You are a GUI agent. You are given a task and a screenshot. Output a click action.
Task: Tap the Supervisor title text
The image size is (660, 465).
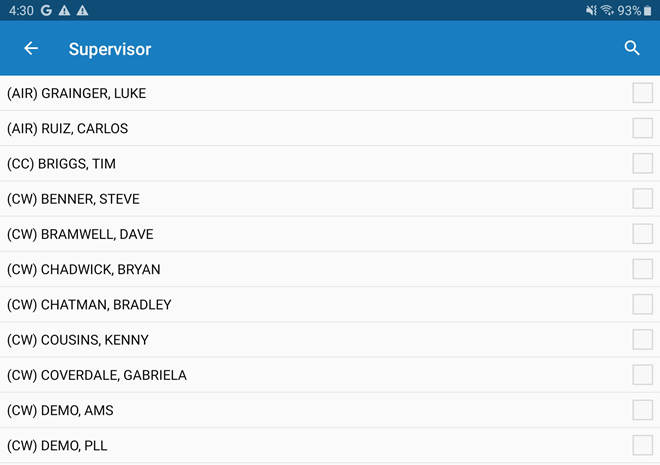click(110, 48)
